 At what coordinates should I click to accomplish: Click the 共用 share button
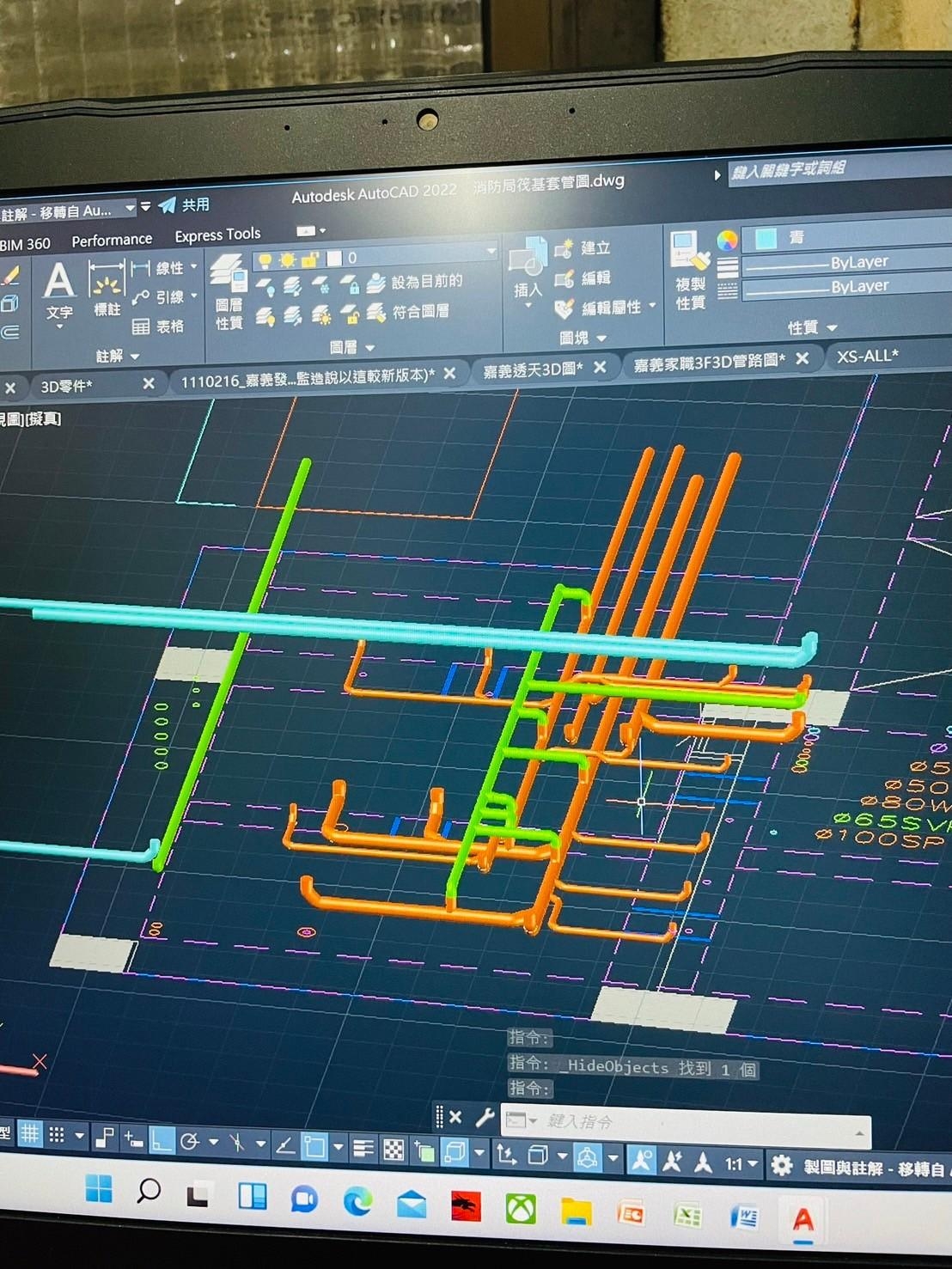(x=185, y=205)
